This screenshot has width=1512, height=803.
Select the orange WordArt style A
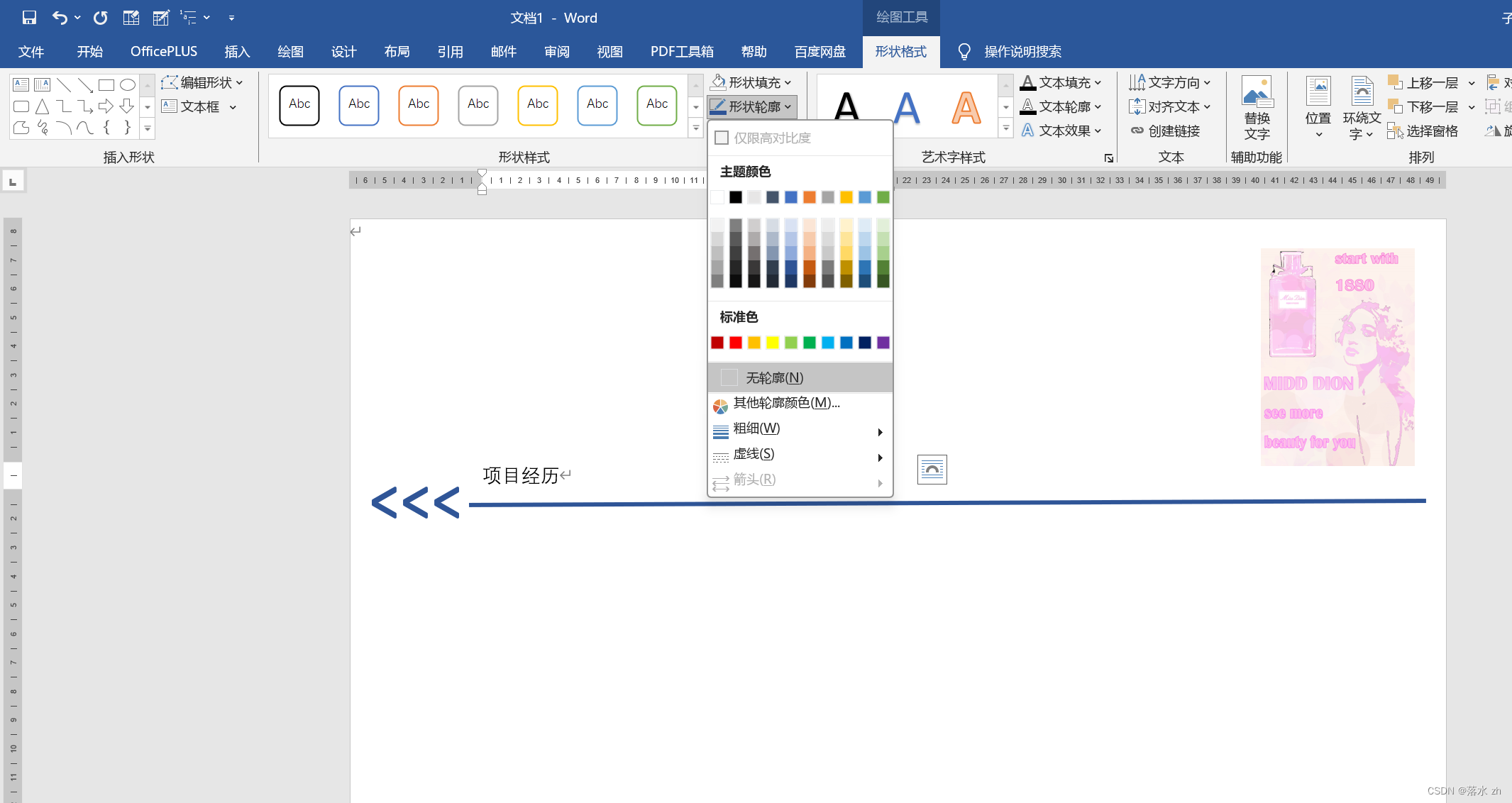pos(966,108)
